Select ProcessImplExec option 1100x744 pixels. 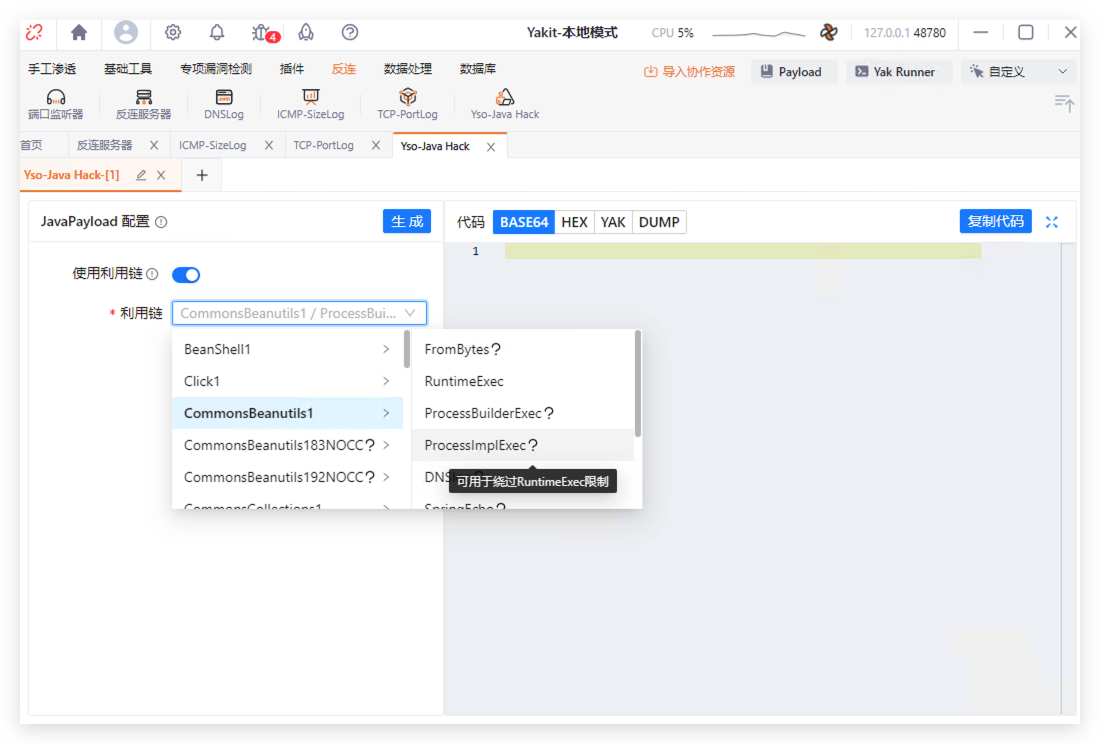tap(523, 445)
